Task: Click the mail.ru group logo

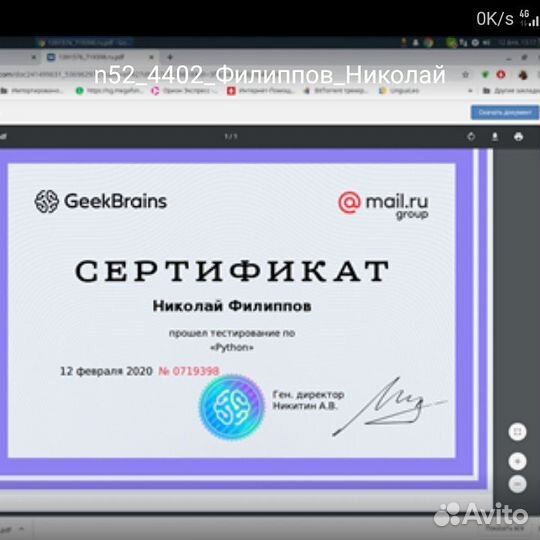Action: (x=383, y=206)
